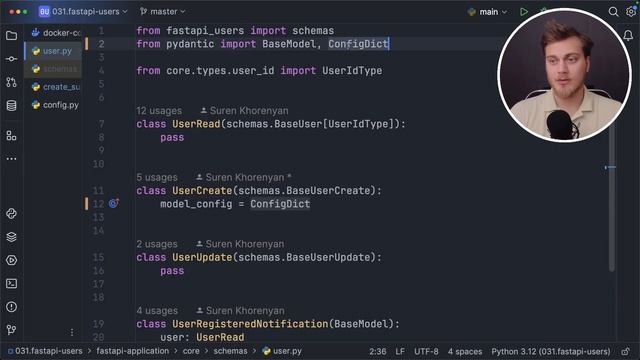Click the gutter override icon on line 12
The height and width of the screenshot is (360, 640).
[113, 203]
